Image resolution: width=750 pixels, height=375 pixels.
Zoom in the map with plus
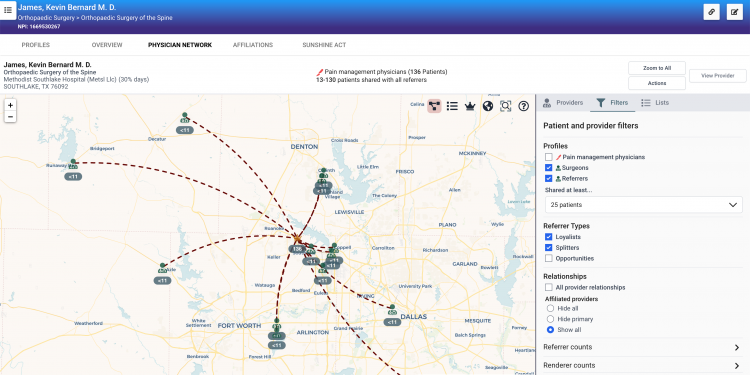pyautogui.click(x=10, y=105)
